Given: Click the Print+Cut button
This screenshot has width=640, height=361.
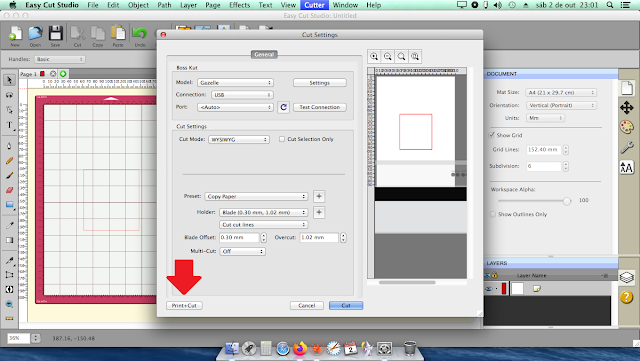Looking at the screenshot, I should point(184,305).
